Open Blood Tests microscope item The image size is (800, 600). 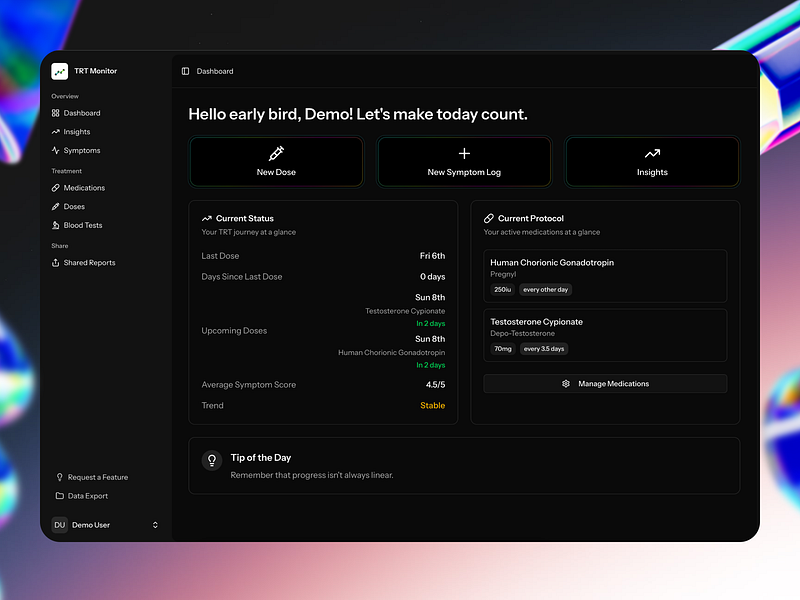[x=77, y=225]
